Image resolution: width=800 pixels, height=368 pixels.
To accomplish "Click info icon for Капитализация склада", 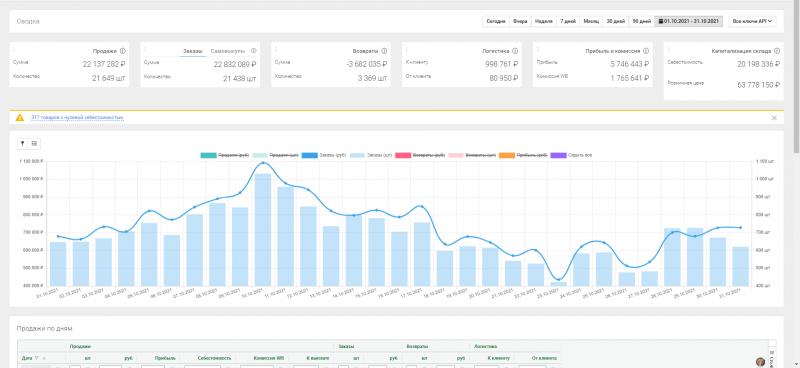I will coord(777,51).
